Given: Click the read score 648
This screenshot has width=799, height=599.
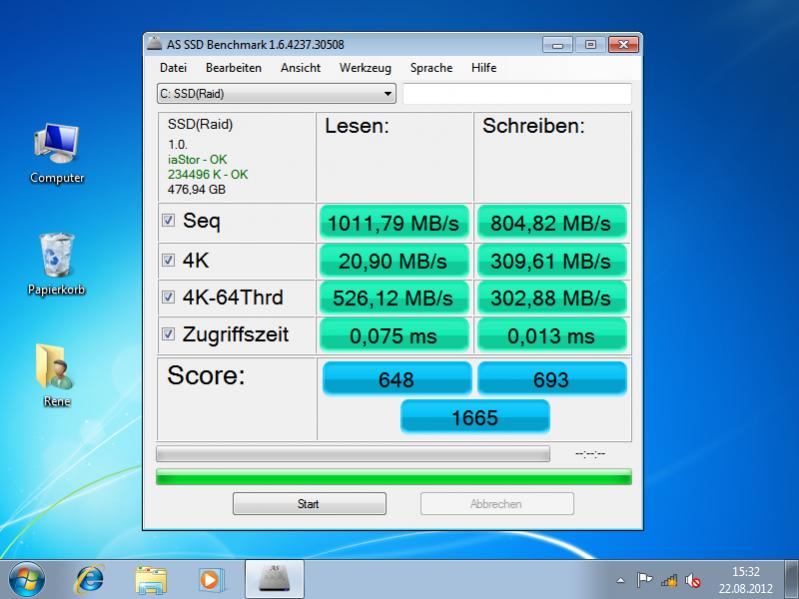Looking at the screenshot, I should pyautogui.click(x=397, y=379).
